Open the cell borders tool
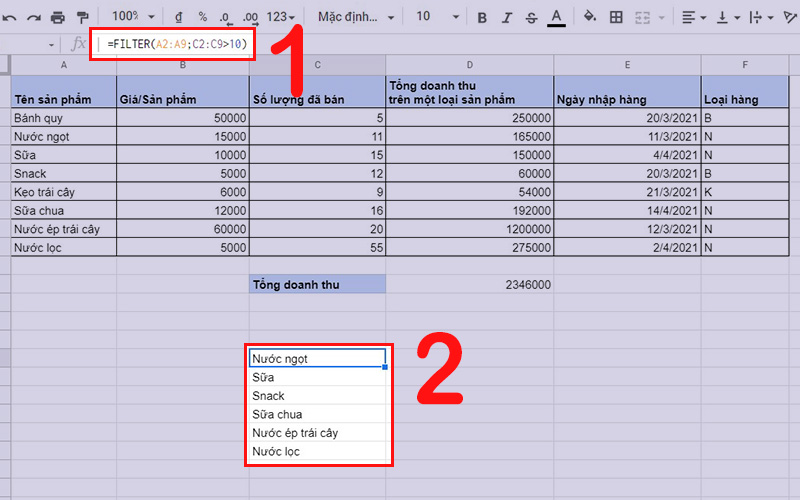This screenshot has height=500, width=800. tap(616, 17)
